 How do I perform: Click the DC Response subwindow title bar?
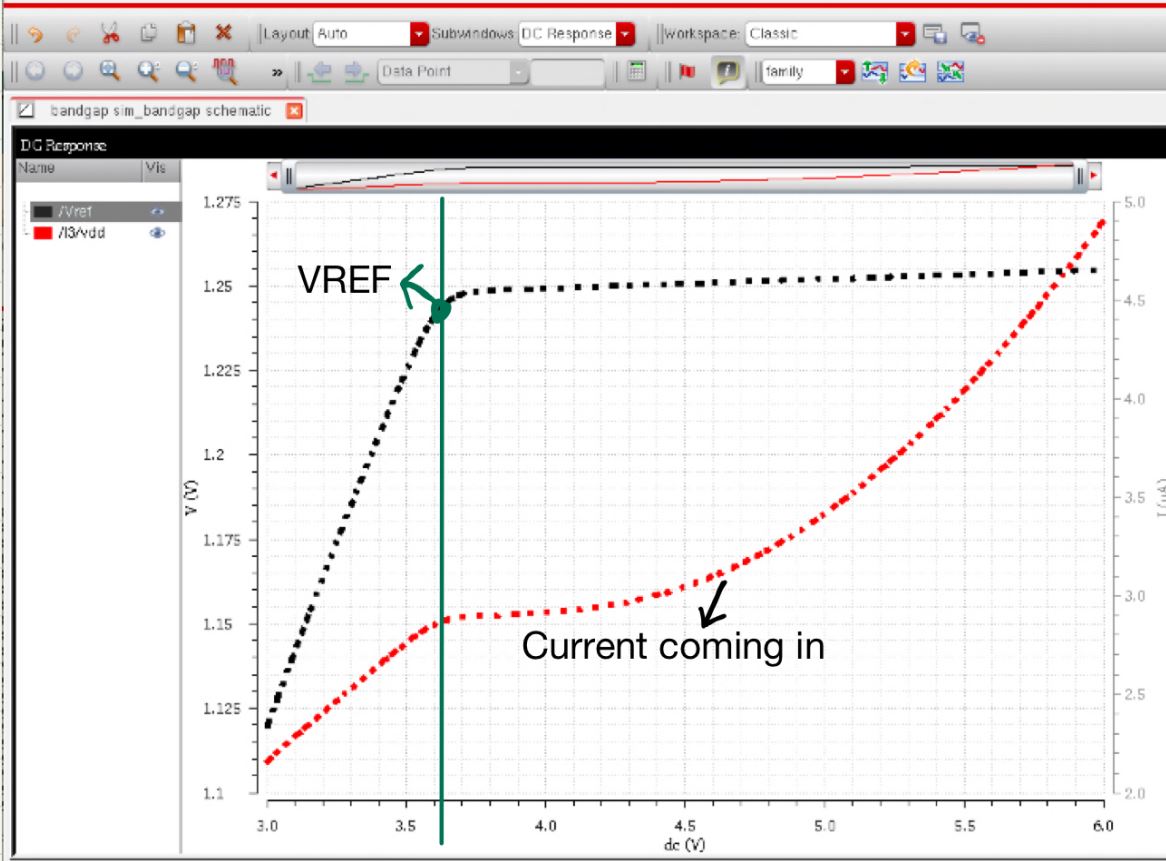589,144
